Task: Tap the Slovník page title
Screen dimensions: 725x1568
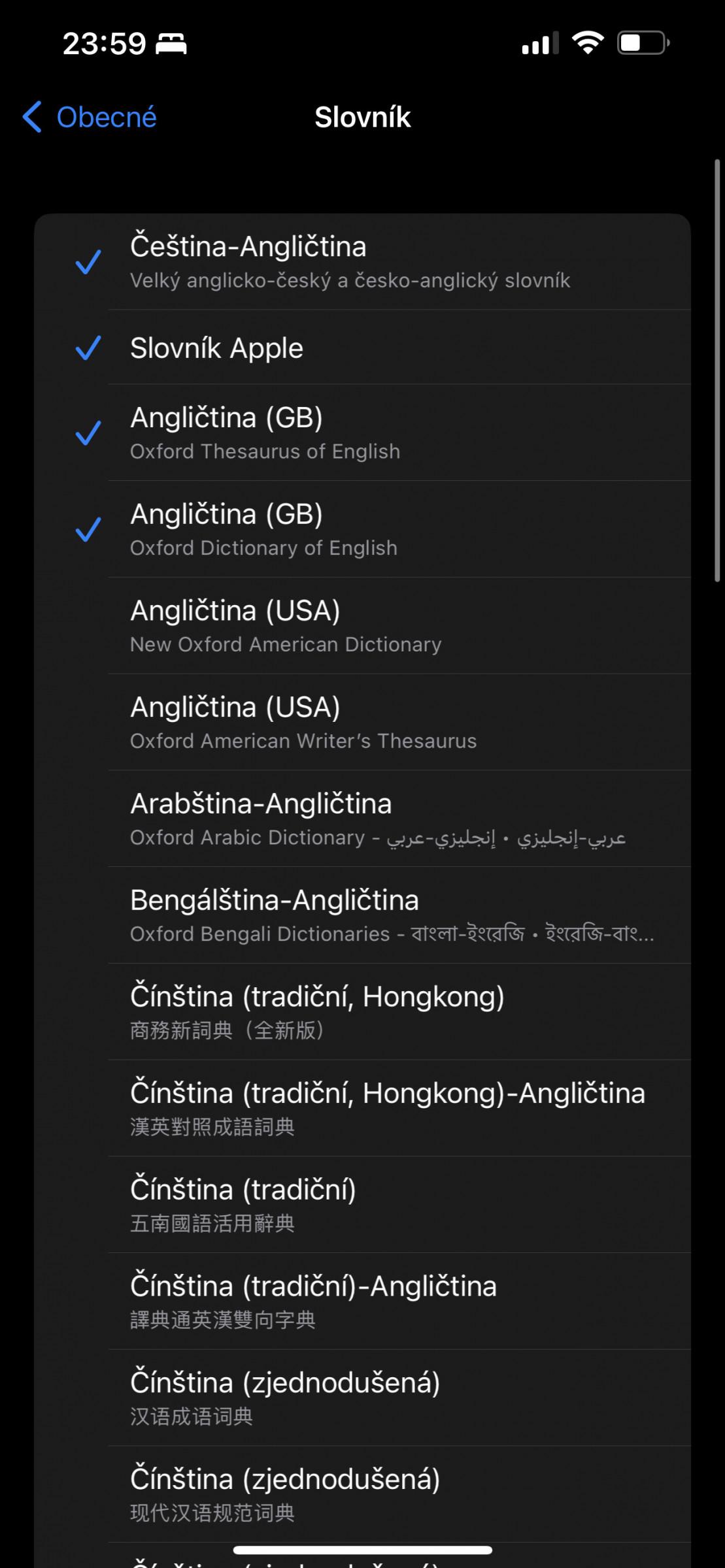Action: click(362, 118)
